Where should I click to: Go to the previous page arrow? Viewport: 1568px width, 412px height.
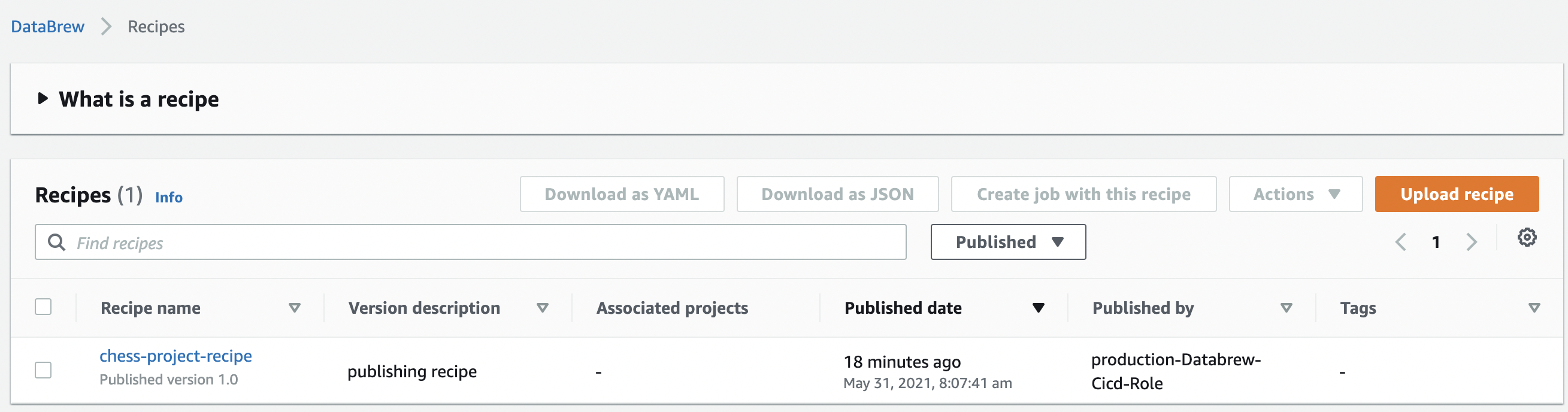pyautogui.click(x=1401, y=242)
